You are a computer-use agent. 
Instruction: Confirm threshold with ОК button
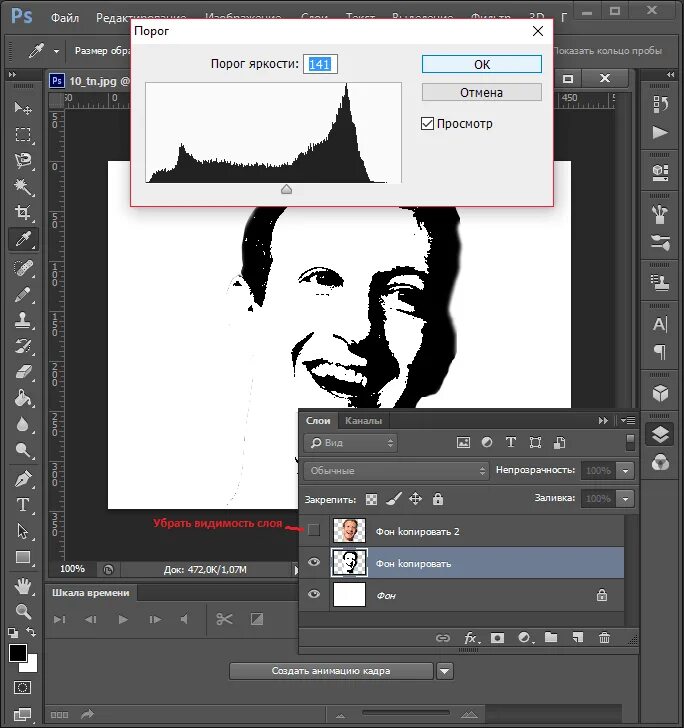click(x=482, y=64)
